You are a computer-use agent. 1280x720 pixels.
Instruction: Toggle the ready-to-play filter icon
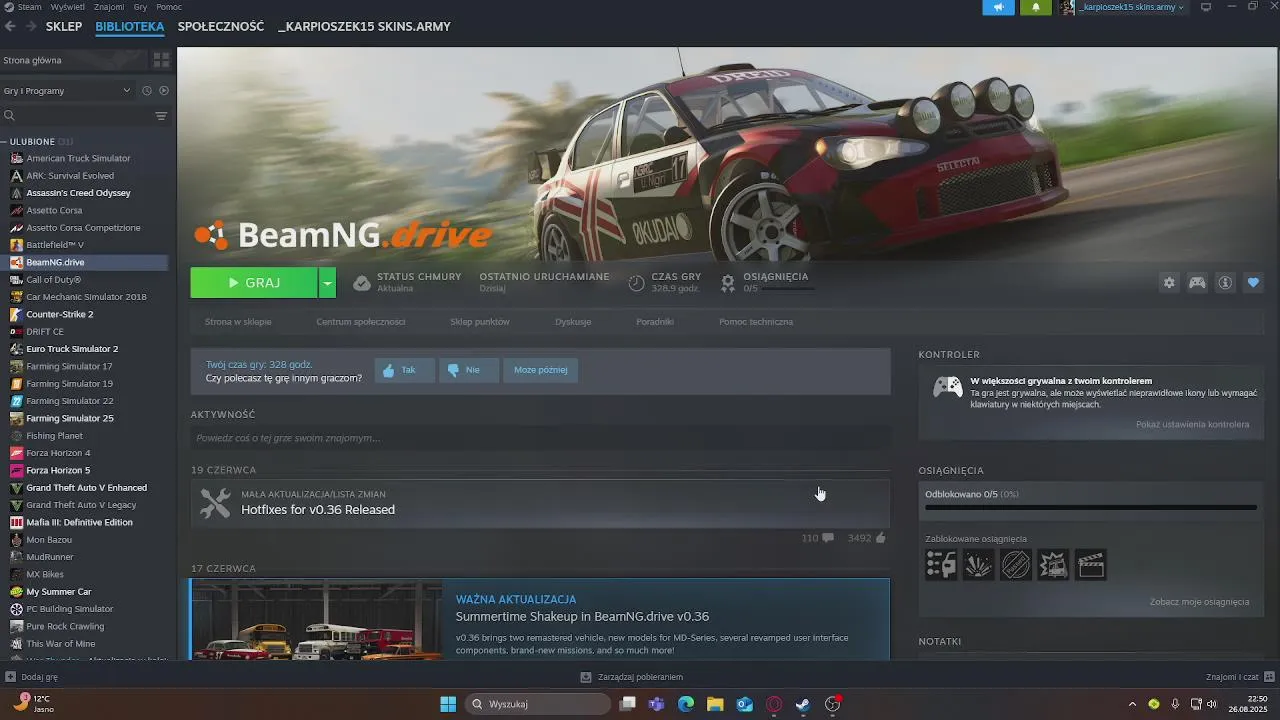[164, 91]
